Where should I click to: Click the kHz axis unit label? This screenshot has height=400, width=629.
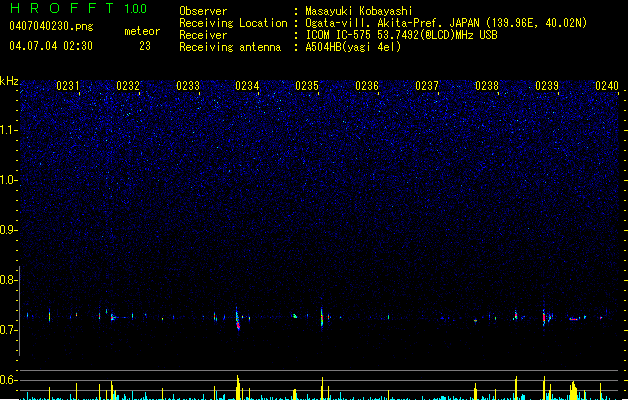point(9,81)
